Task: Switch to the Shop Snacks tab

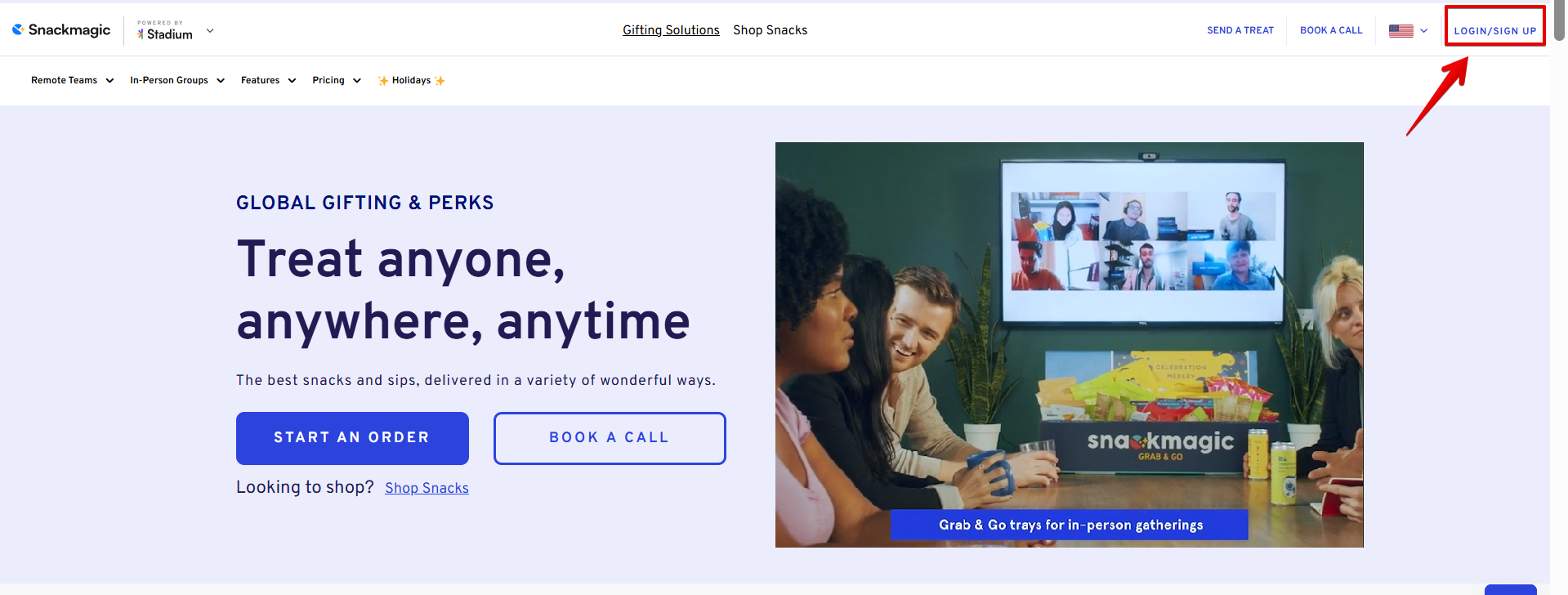Action: coord(770,30)
